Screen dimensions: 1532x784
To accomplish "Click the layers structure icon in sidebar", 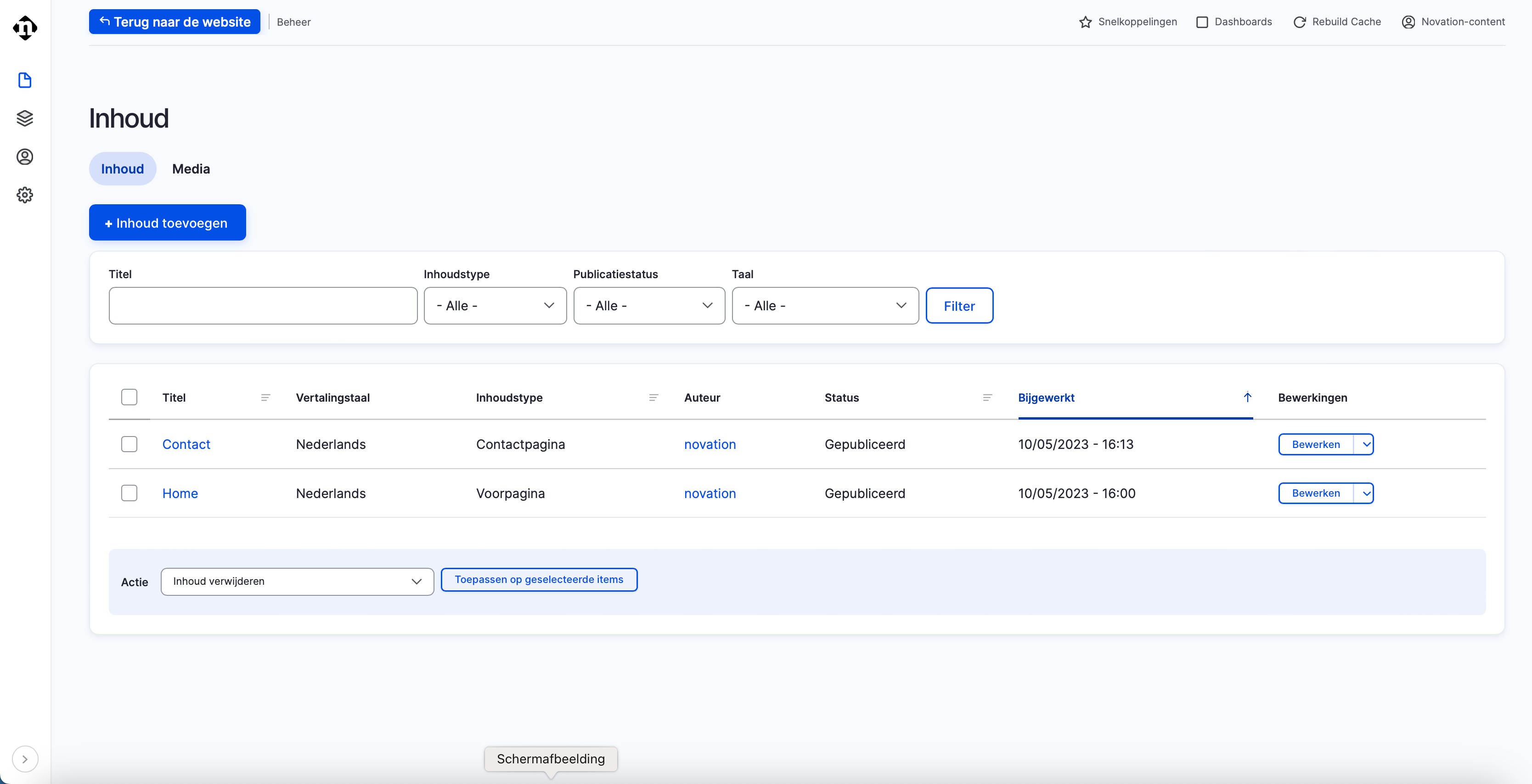I will (24, 118).
